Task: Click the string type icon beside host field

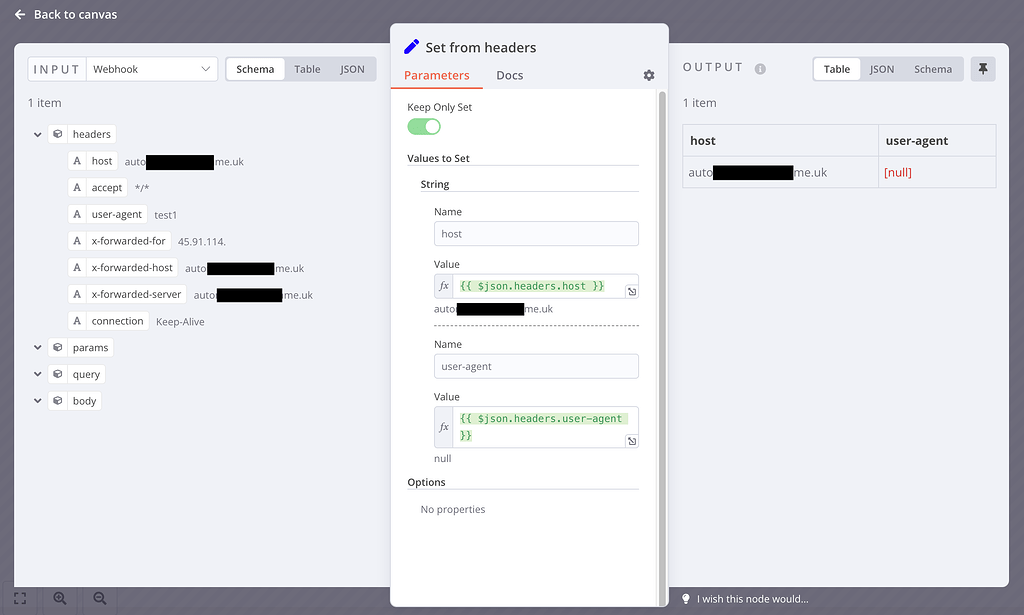Action: [75, 160]
